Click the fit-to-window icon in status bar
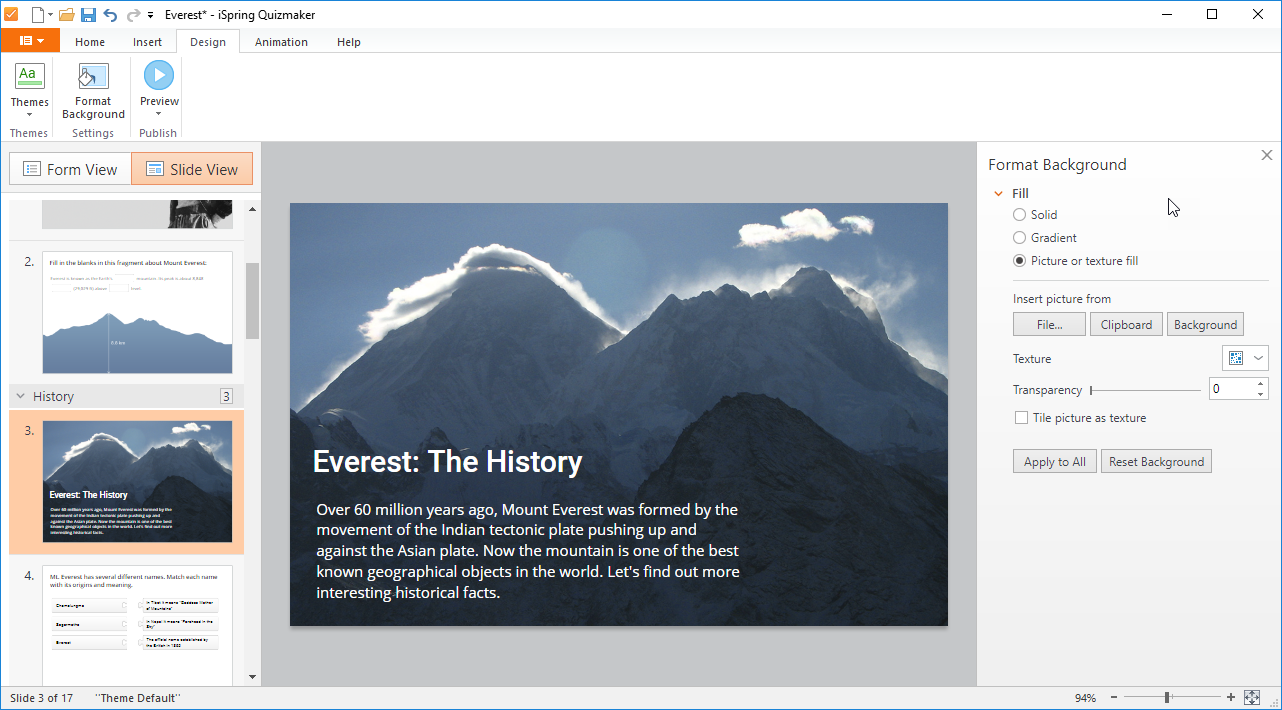The height and width of the screenshot is (710, 1282). (1251, 697)
